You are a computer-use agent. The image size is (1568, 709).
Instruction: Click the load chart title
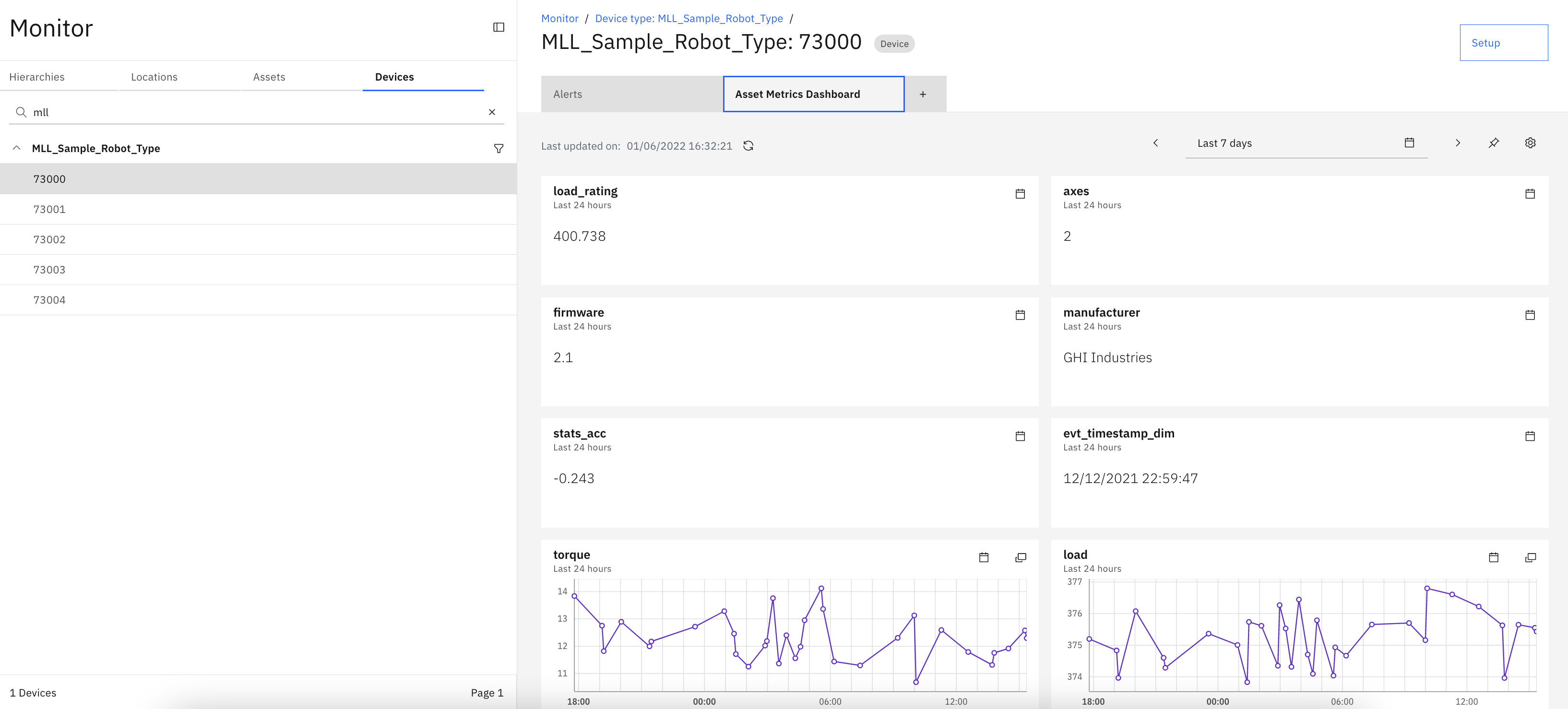pos(1075,555)
